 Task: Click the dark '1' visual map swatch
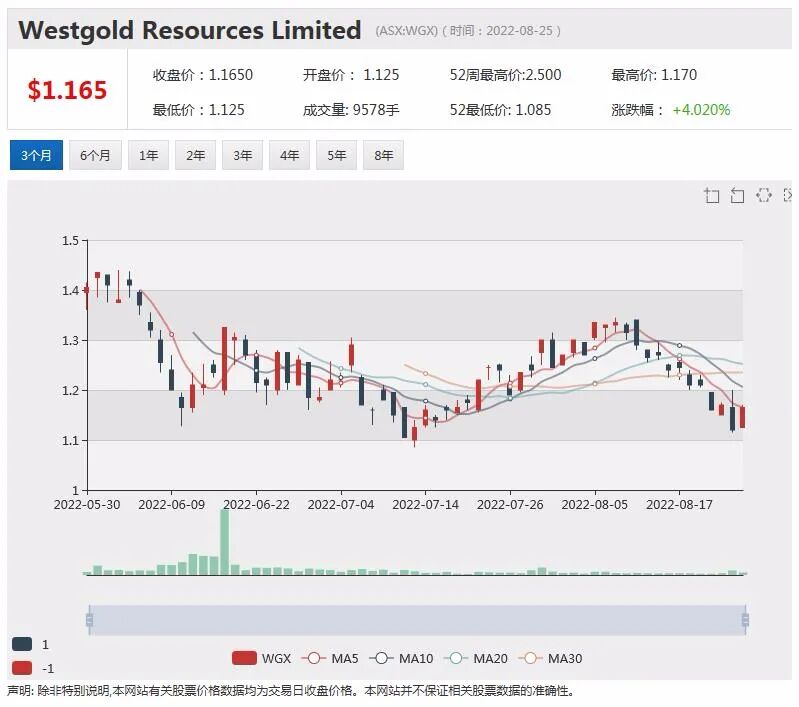coord(22,644)
